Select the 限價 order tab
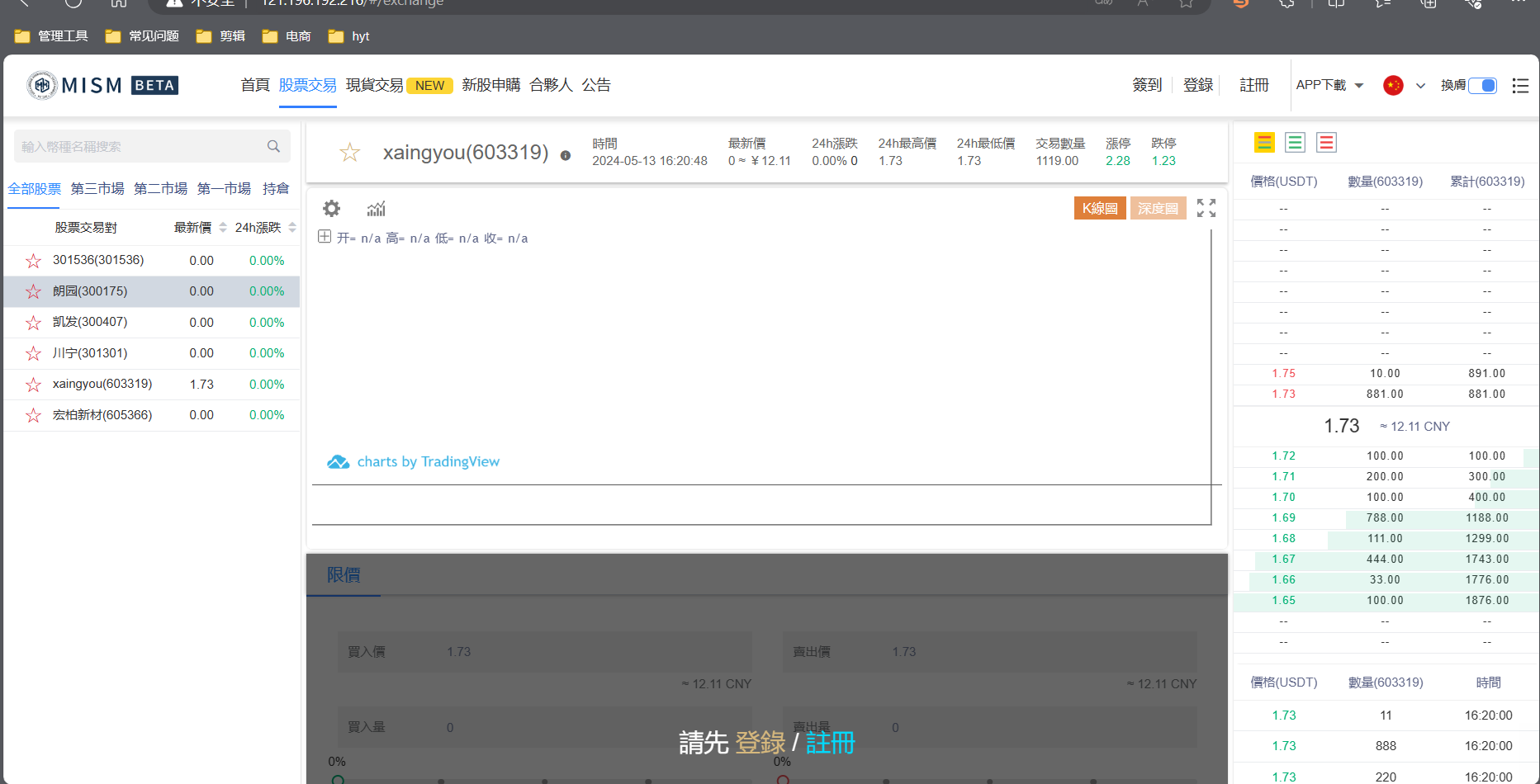Viewport: 1540px width, 784px height. [x=344, y=575]
